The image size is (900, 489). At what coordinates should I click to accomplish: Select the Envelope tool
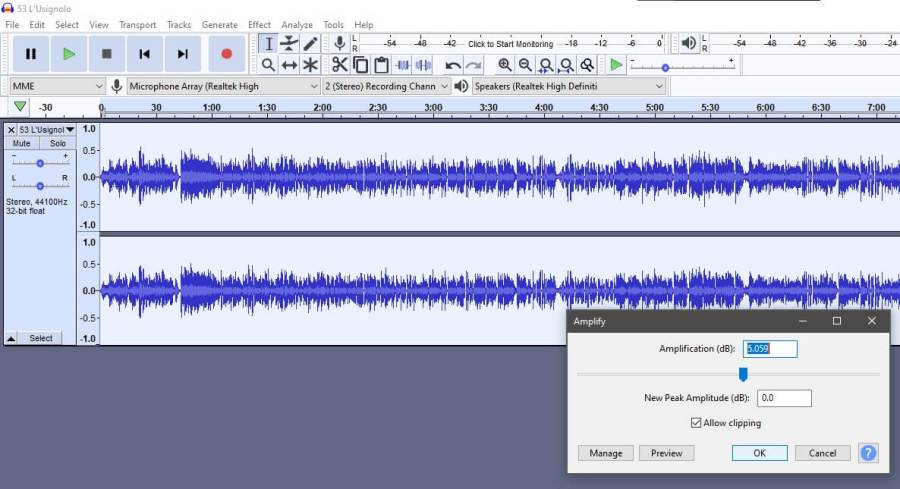289,43
